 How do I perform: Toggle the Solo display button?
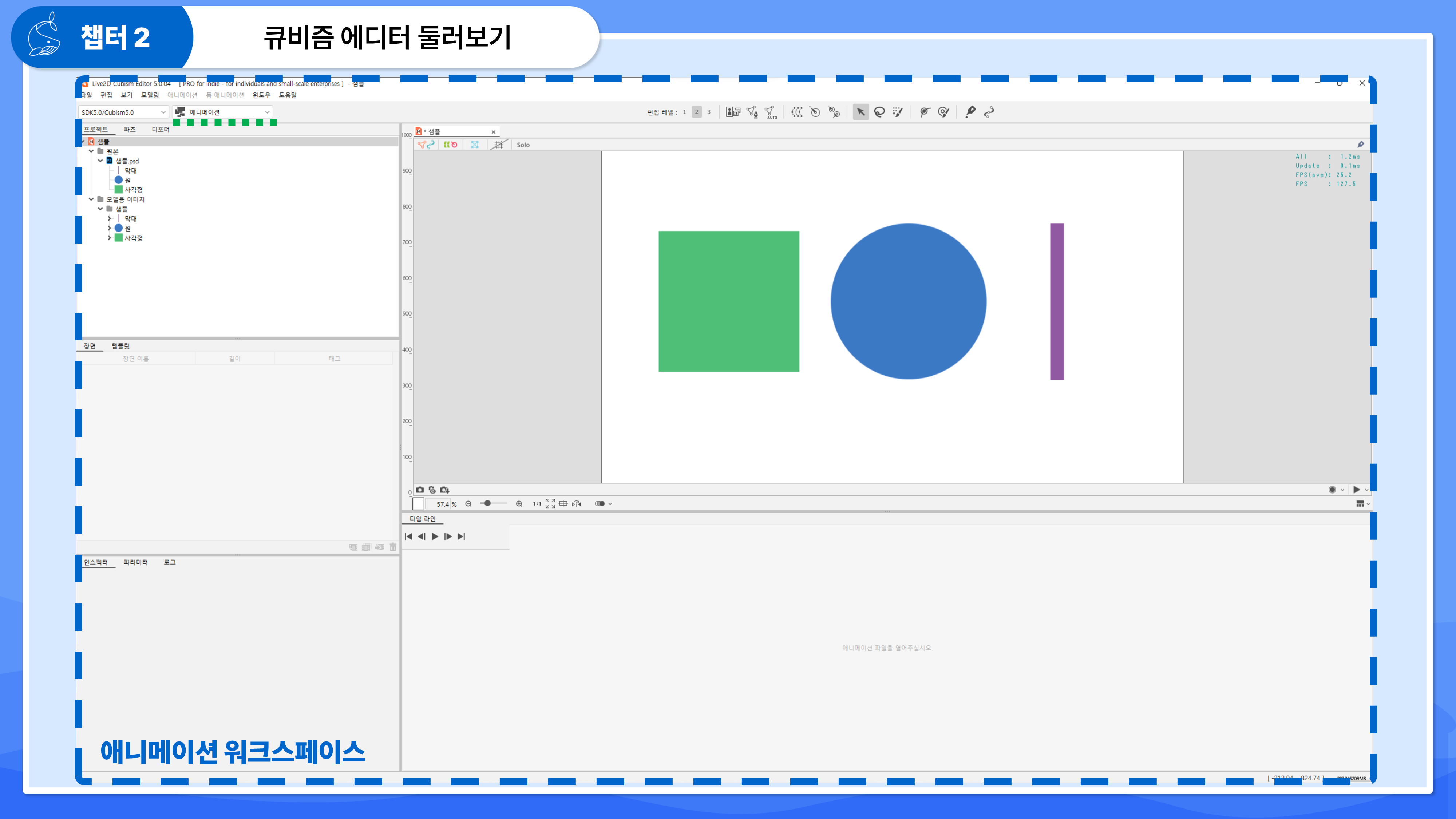[x=523, y=145]
